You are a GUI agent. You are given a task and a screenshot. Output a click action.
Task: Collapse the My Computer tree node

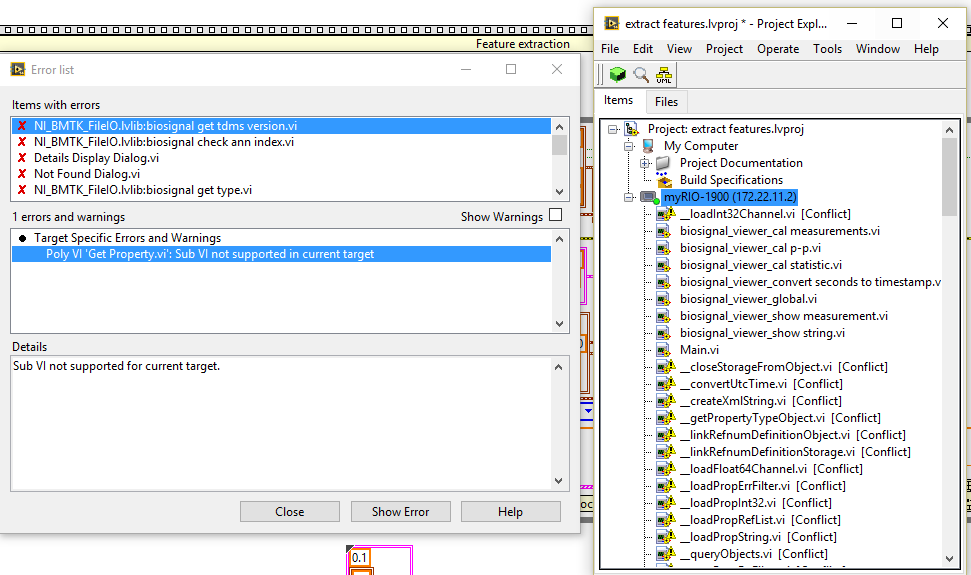pos(629,146)
